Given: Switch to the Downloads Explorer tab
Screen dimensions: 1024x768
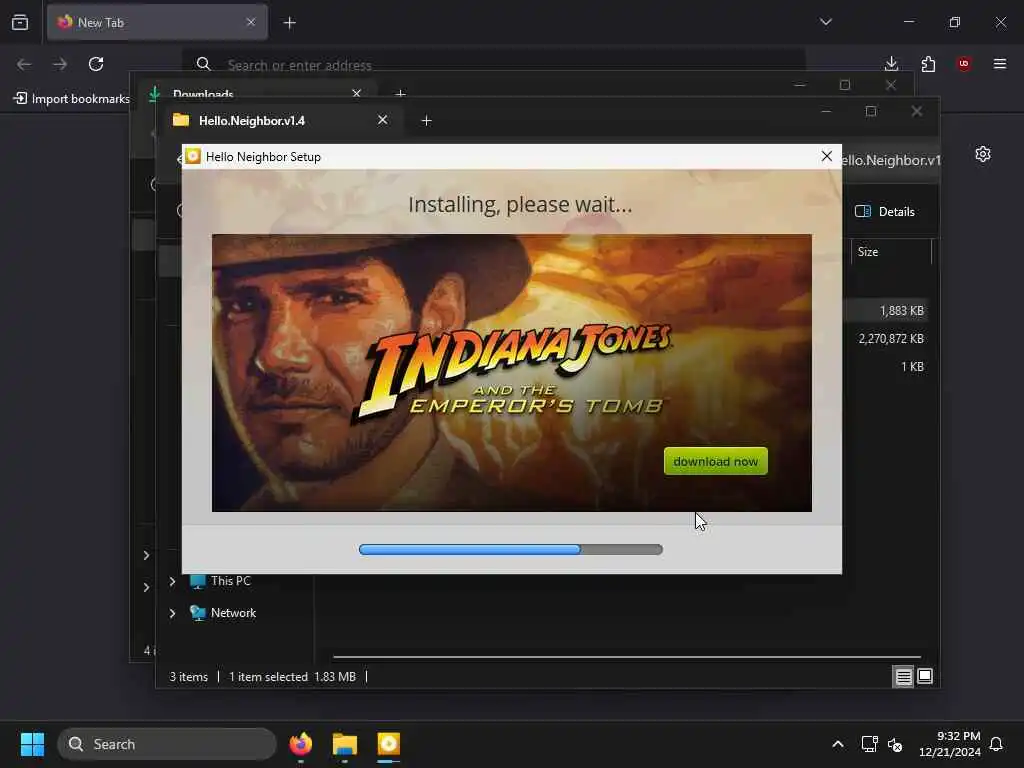Looking at the screenshot, I should pyautogui.click(x=258, y=93).
